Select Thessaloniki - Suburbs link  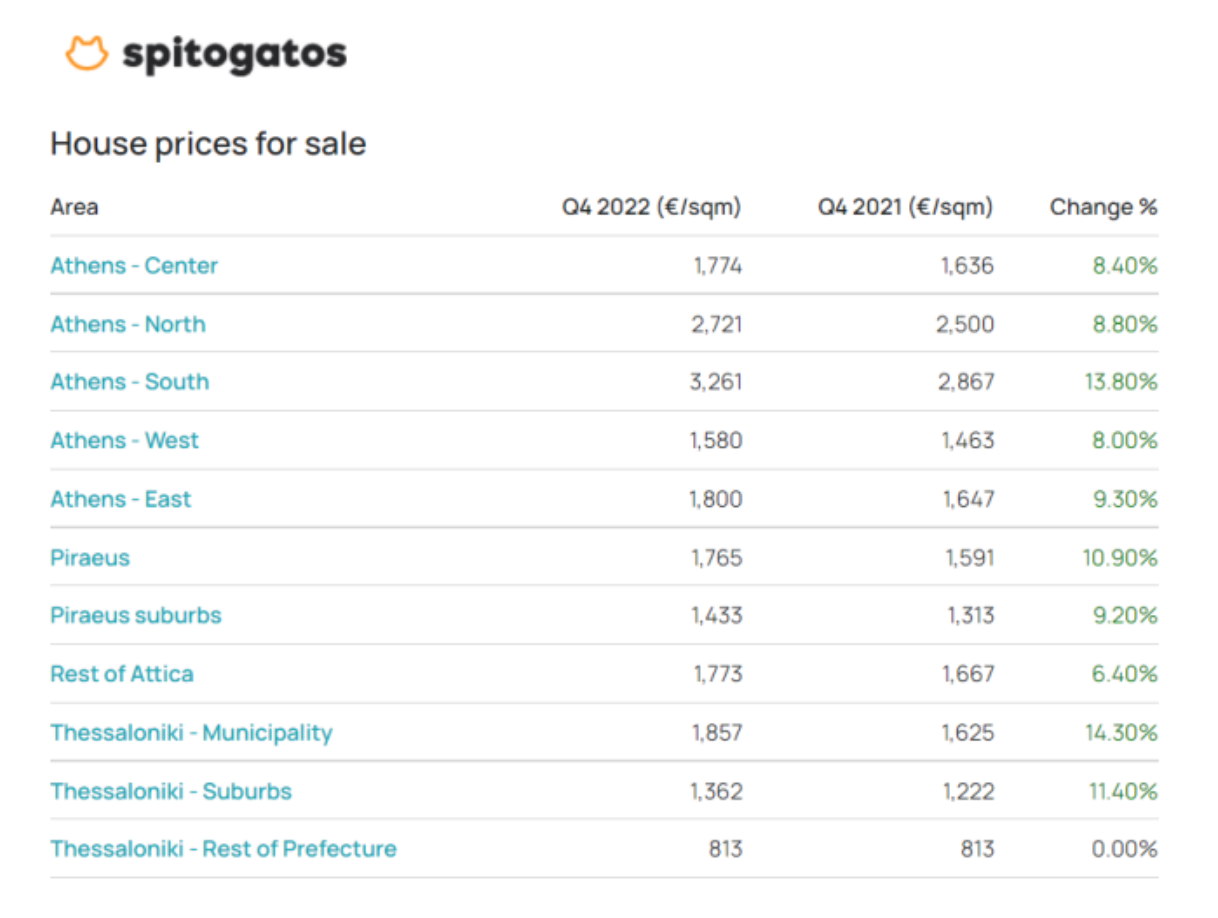tap(171, 791)
